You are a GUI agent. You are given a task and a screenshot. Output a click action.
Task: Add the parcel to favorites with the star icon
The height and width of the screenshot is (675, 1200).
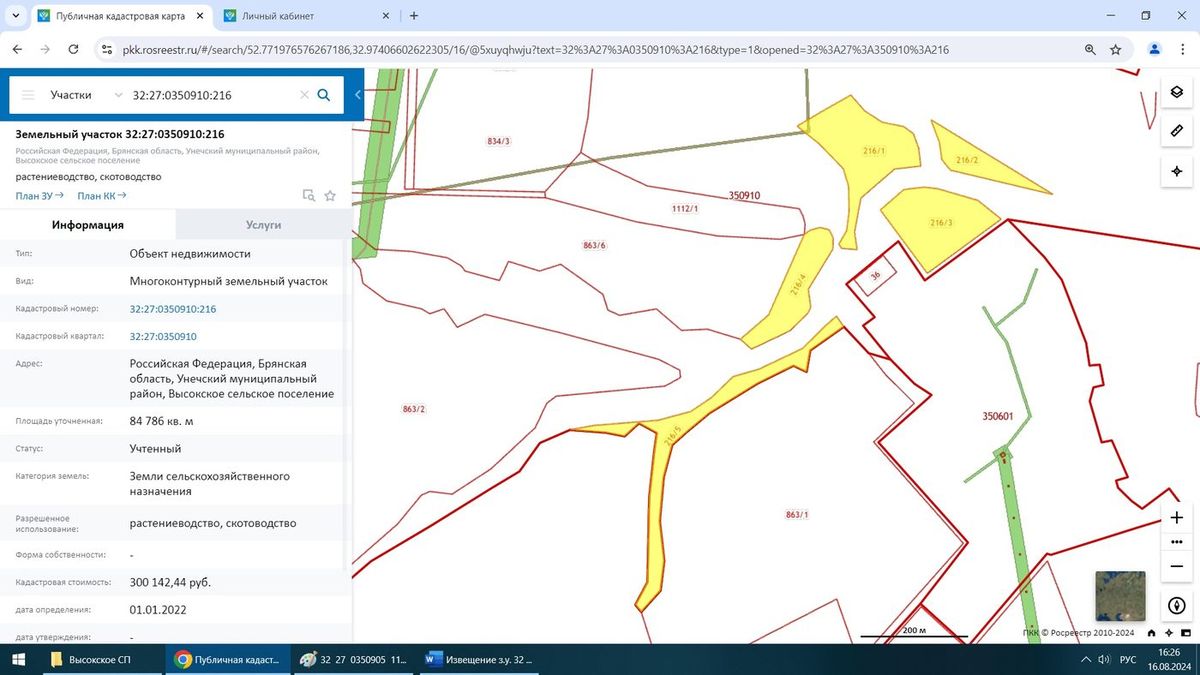[330, 196]
